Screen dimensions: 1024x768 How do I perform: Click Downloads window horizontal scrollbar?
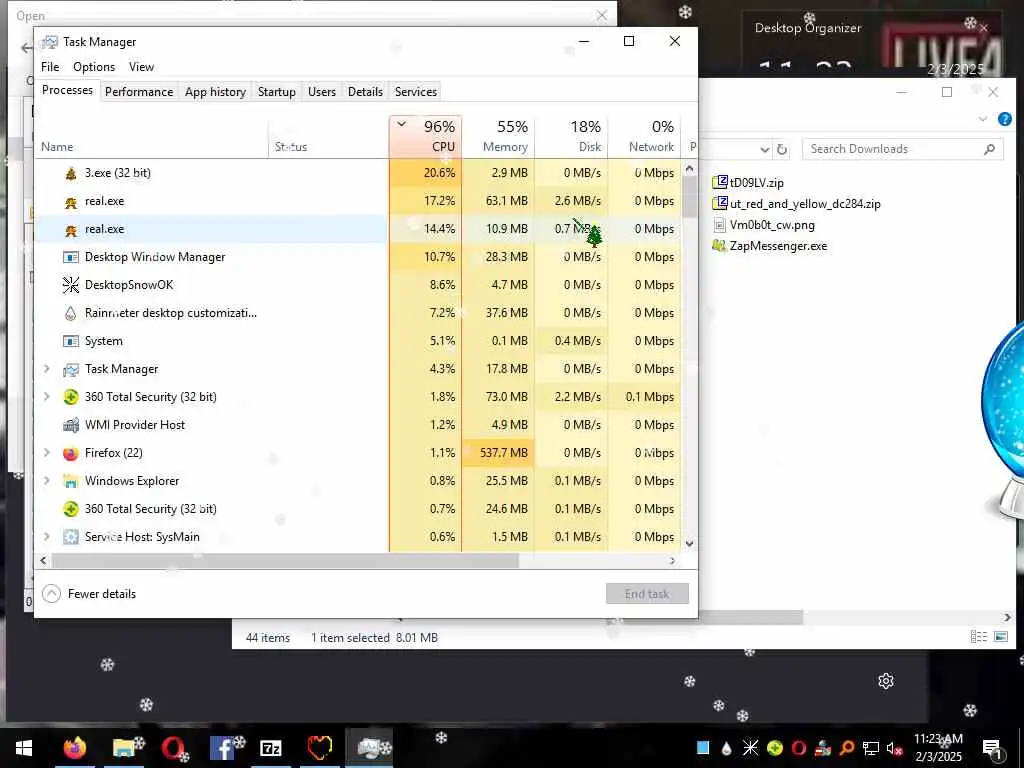[x=751, y=617]
